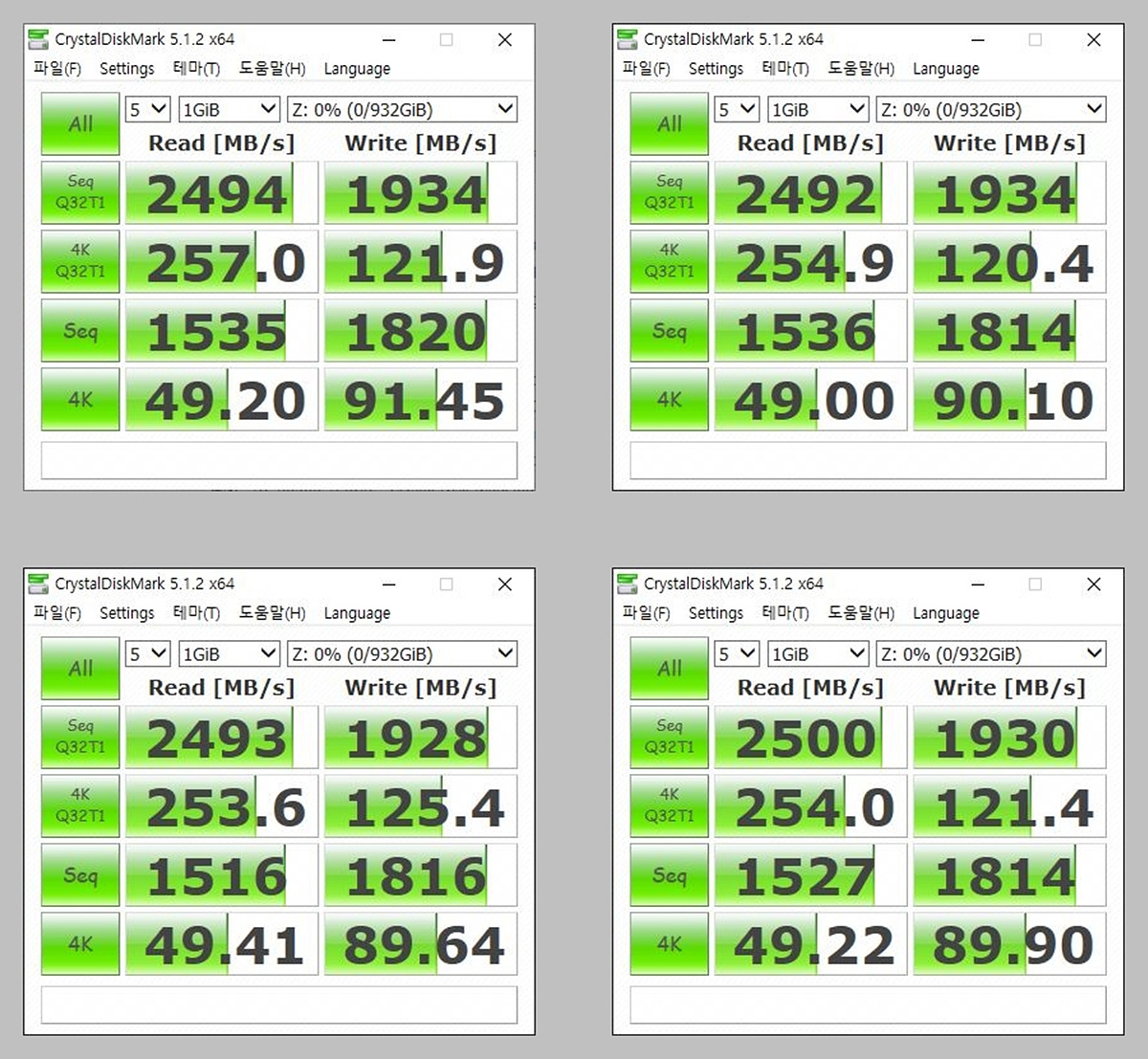The height and width of the screenshot is (1059, 1148).
Task: Launch the 4K test beside 49.20
Action: click(x=80, y=399)
